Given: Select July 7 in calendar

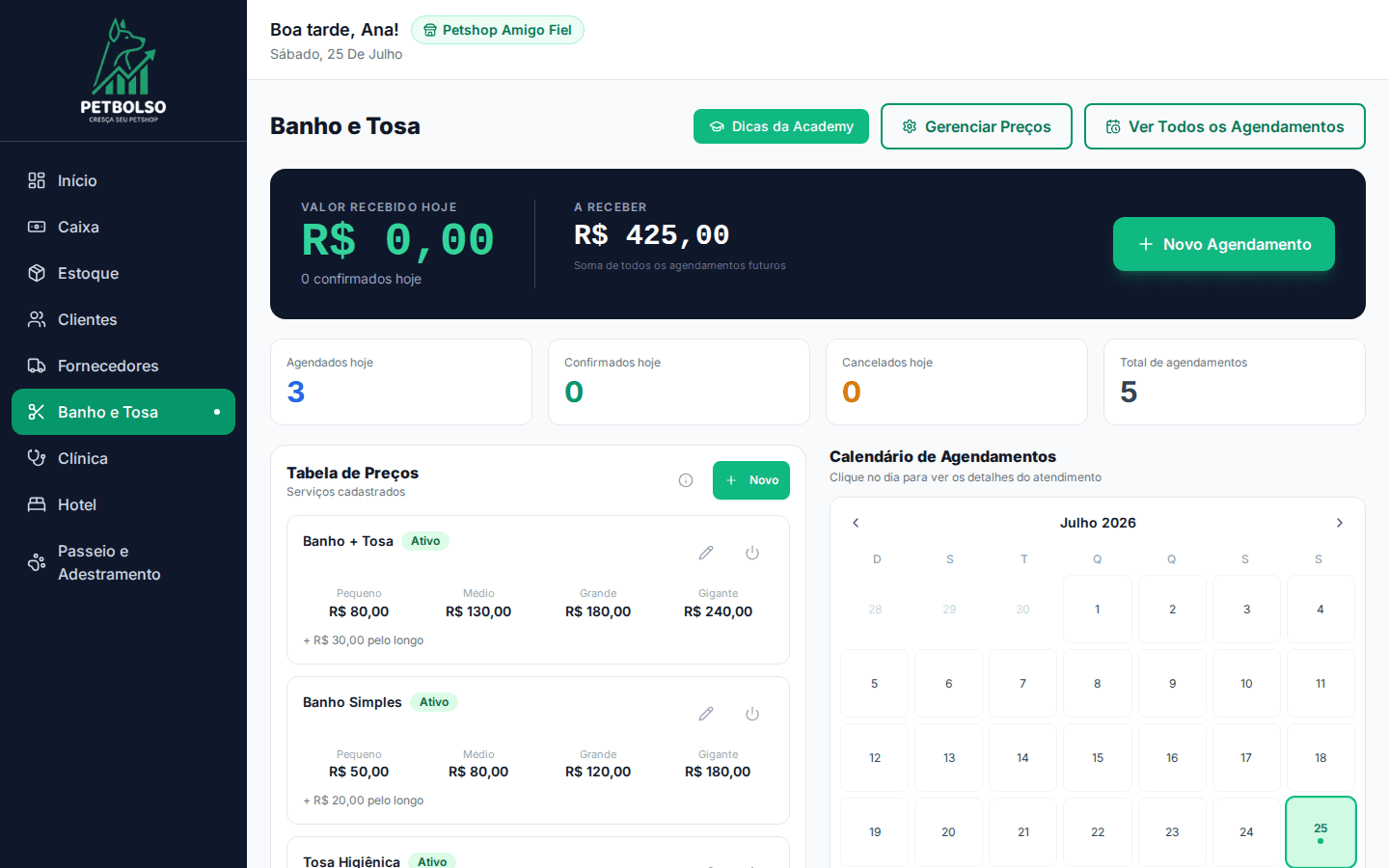Looking at the screenshot, I should click(1023, 684).
